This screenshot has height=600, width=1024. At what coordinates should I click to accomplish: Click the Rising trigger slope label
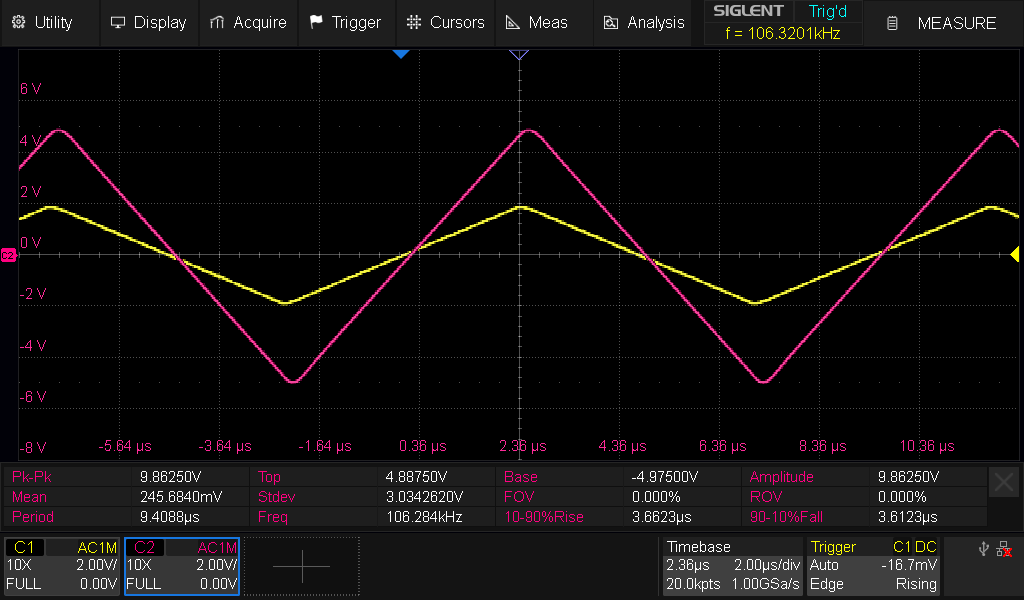click(916, 584)
